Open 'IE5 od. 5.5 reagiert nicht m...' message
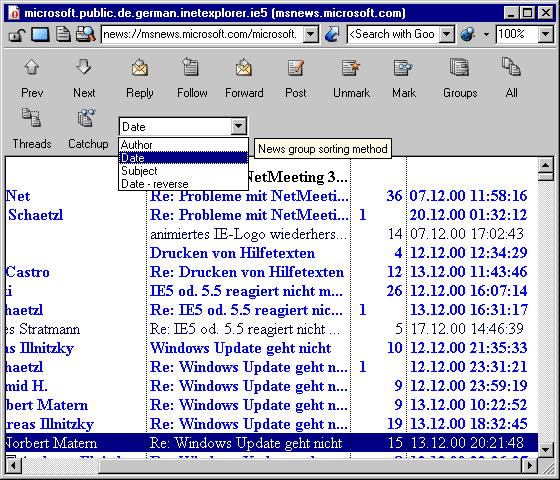560x480 pixels. coord(246,291)
